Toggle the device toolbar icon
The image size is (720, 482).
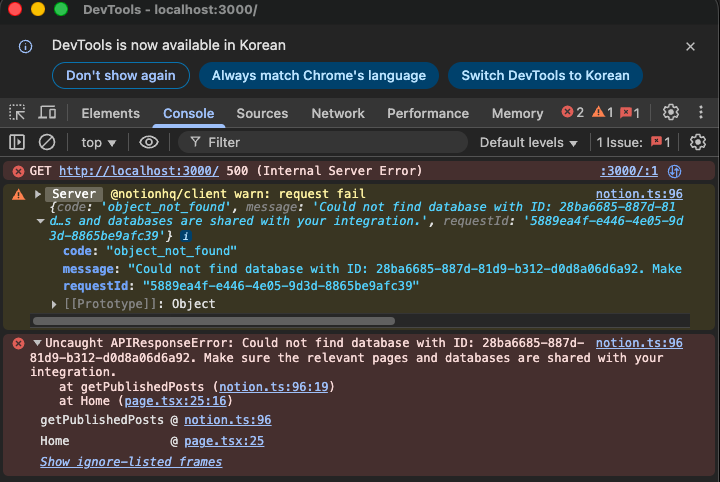pyautogui.click(x=47, y=113)
